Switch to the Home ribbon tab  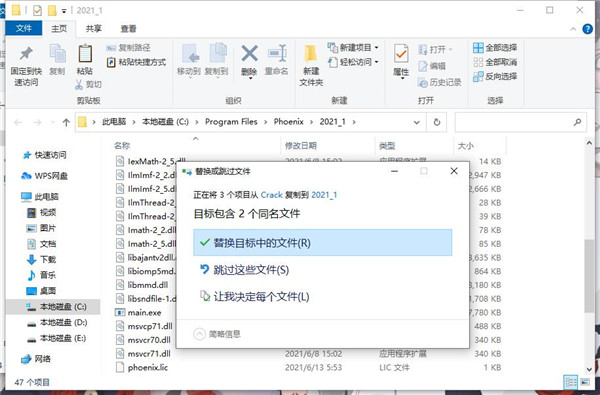click(x=59, y=29)
